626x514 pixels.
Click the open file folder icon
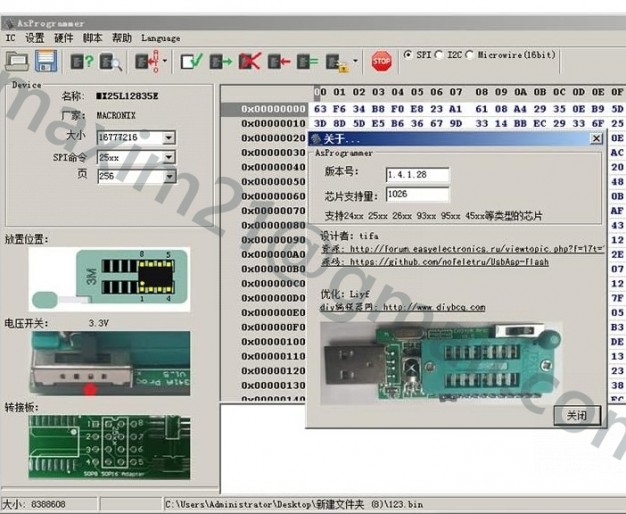coord(17,61)
